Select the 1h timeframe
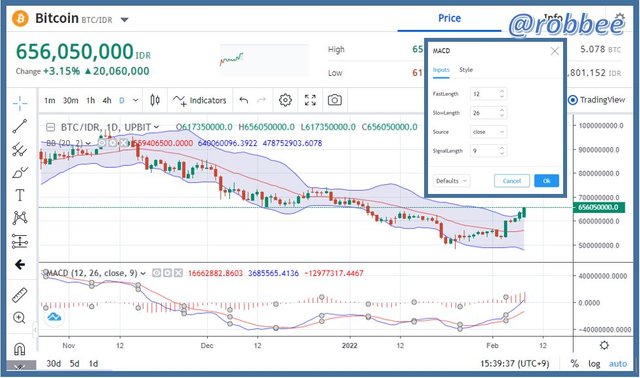This screenshot has height=378, width=640. click(x=91, y=100)
